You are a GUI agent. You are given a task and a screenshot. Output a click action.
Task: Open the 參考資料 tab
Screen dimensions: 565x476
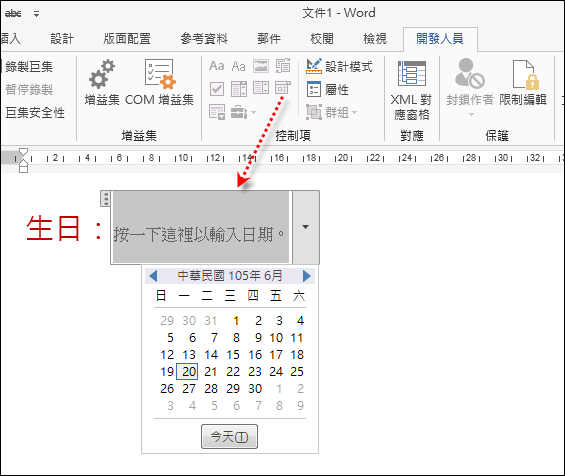click(x=204, y=39)
